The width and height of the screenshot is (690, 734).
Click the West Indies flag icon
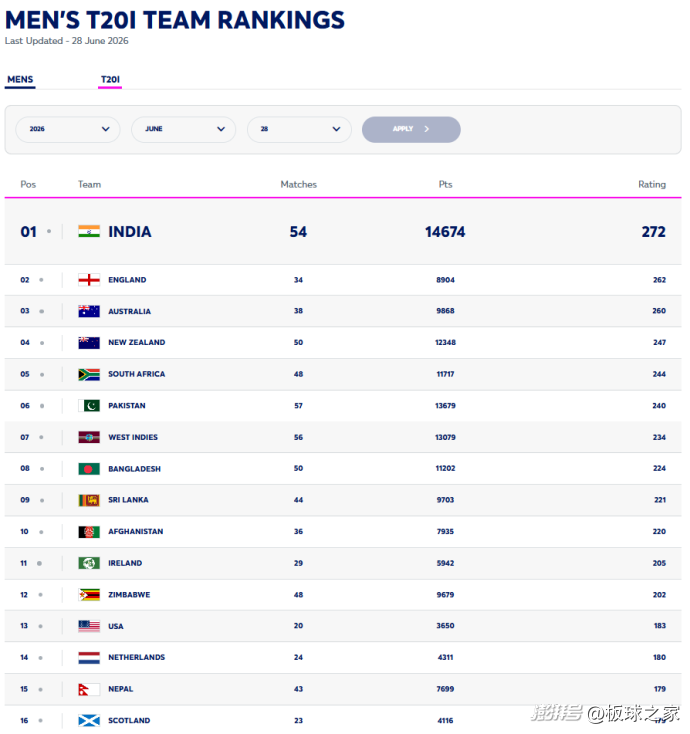[89, 437]
